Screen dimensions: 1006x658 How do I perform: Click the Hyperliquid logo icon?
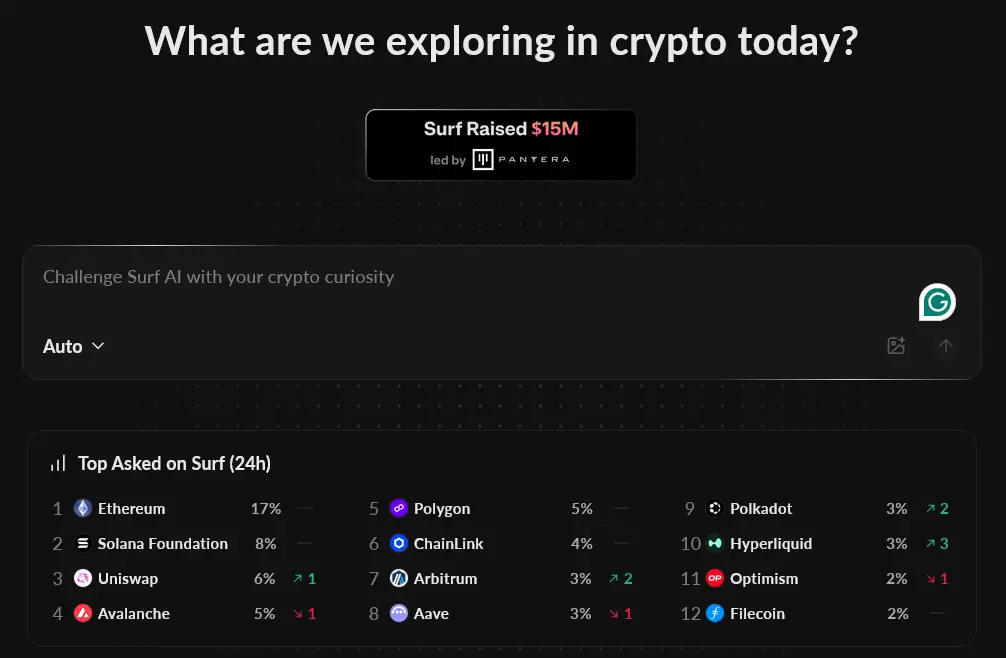[715, 544]
